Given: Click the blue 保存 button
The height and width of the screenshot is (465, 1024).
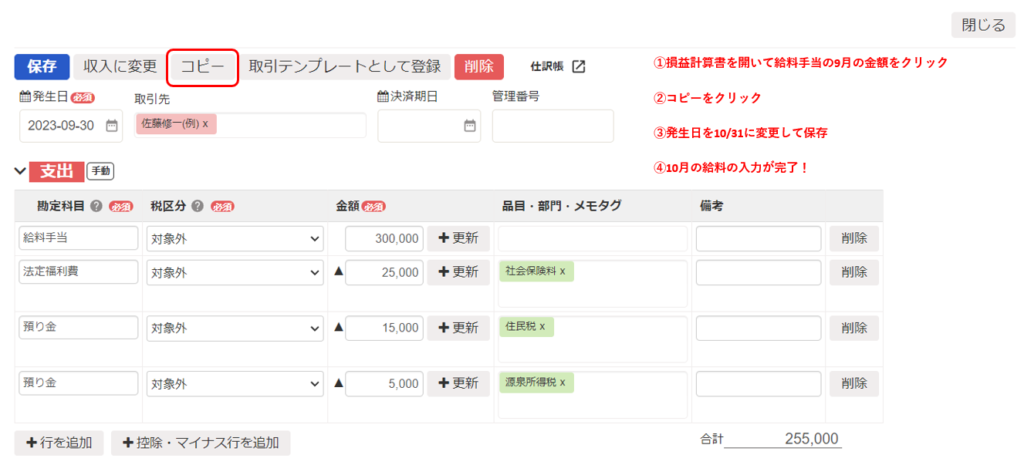Looking at the screenshot, I should pos(42,67).
